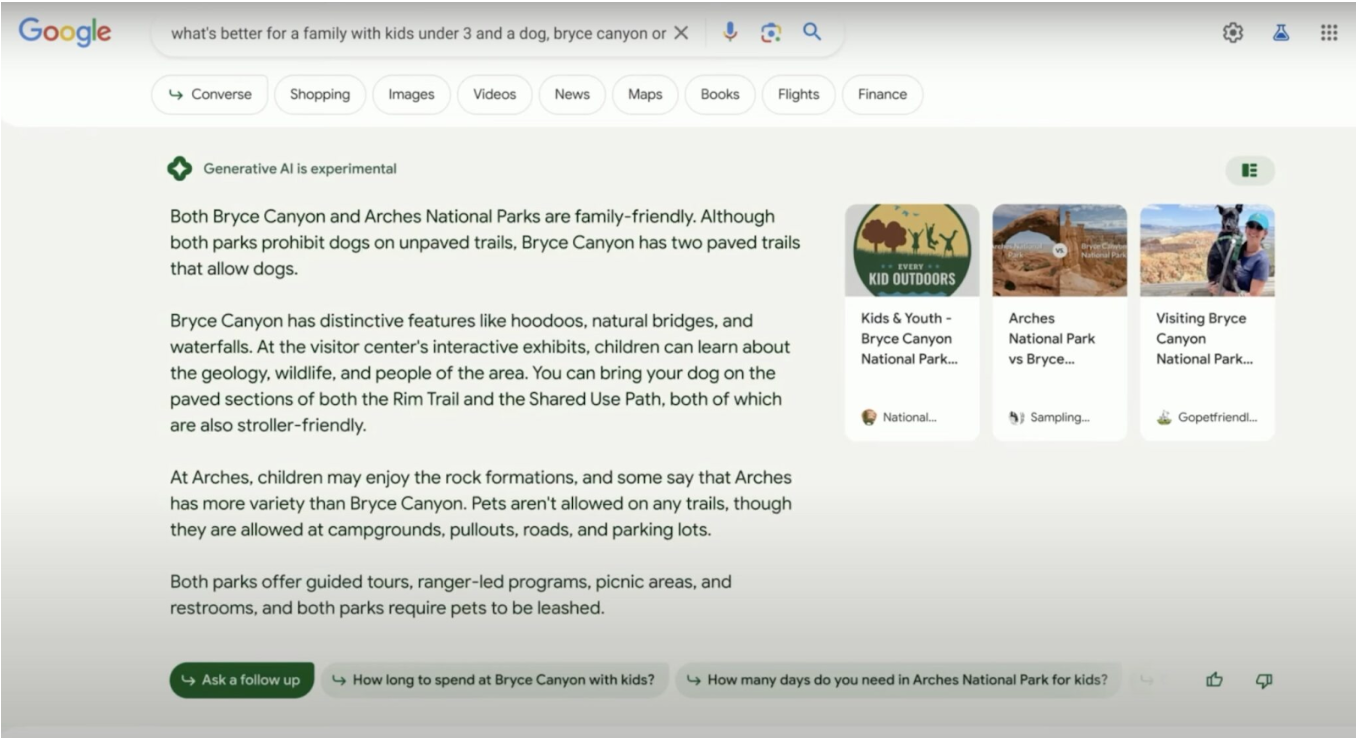Open Google Lens image search

(x=771, y=33)
